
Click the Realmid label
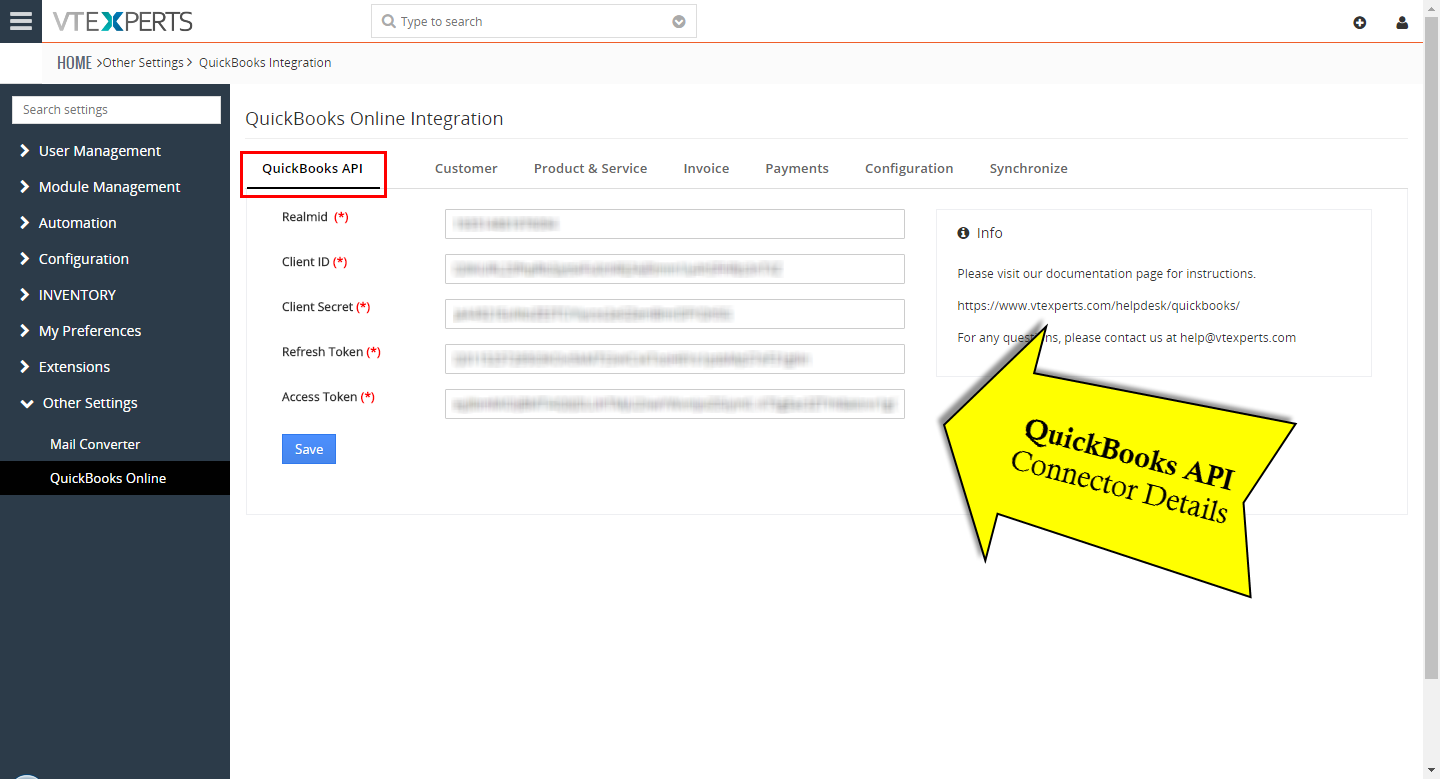[304, 217]
